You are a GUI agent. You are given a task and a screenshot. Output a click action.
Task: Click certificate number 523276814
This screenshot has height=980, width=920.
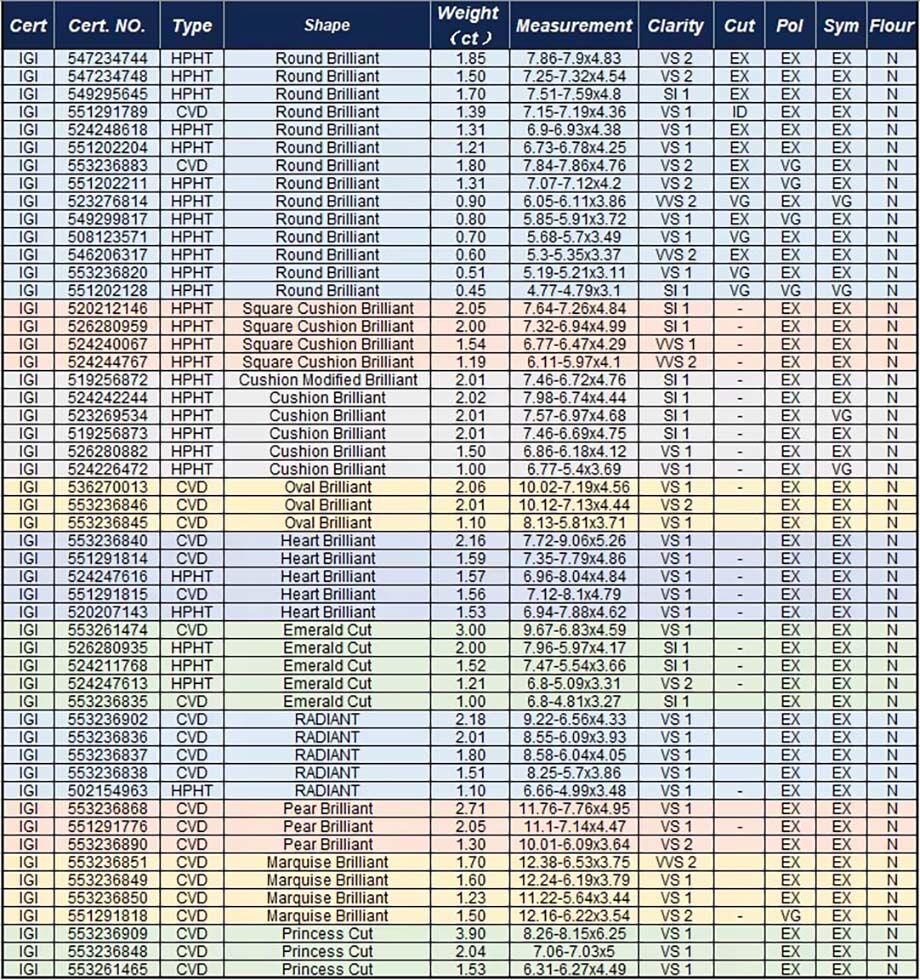(108, 201)
